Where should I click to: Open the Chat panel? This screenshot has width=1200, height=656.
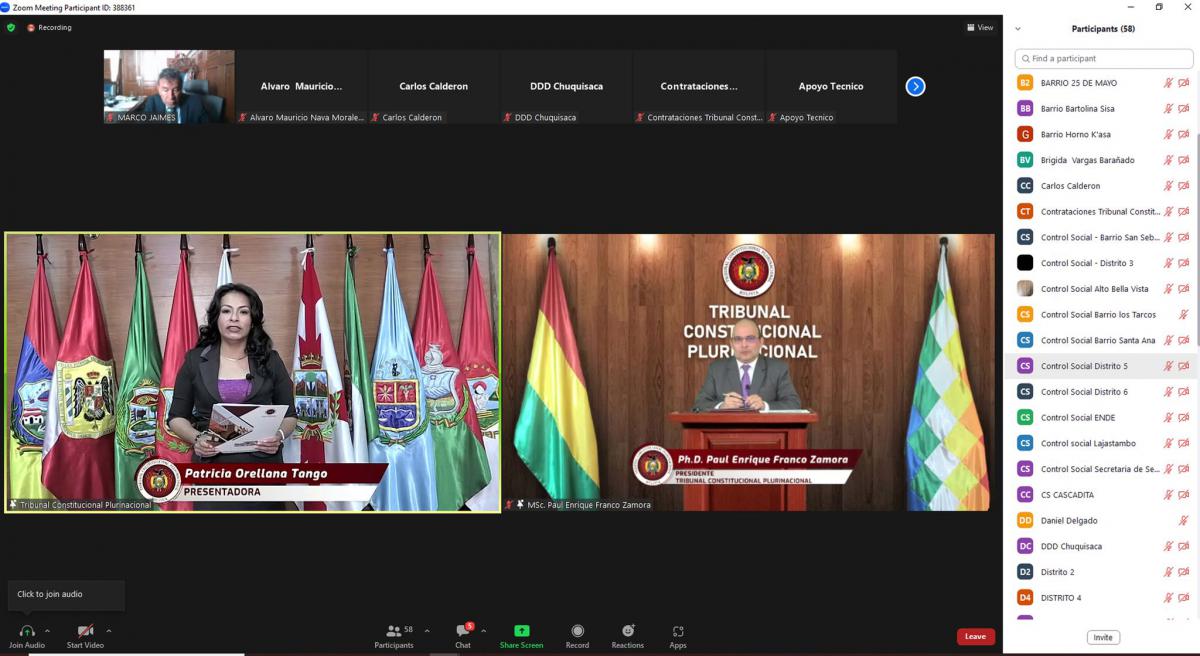click(462, 631)
